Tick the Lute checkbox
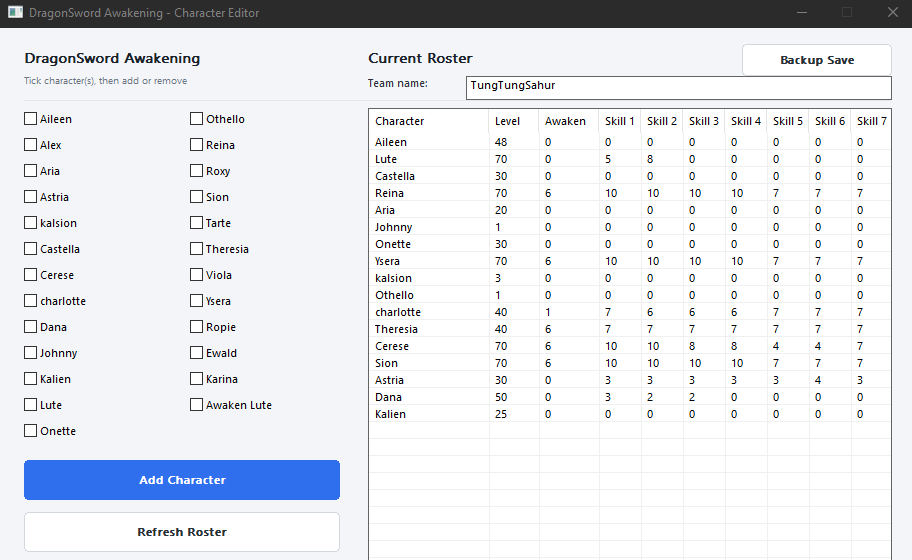This screenshot has width=912, height=560. click(x=30, y=405)
